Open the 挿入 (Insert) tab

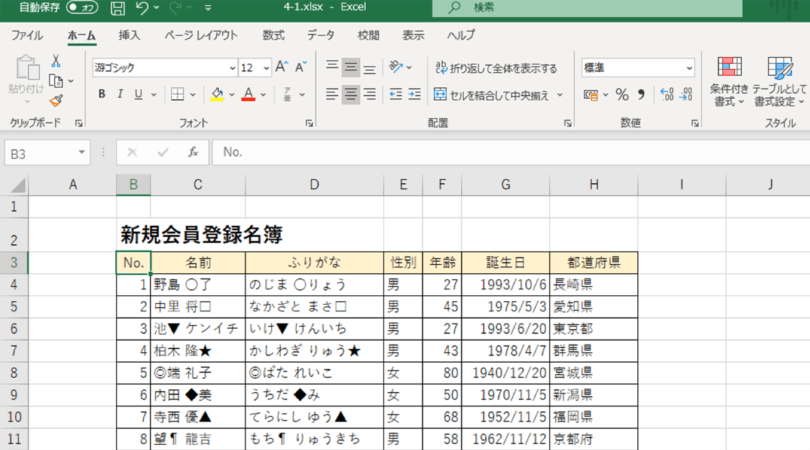[129, 35]
